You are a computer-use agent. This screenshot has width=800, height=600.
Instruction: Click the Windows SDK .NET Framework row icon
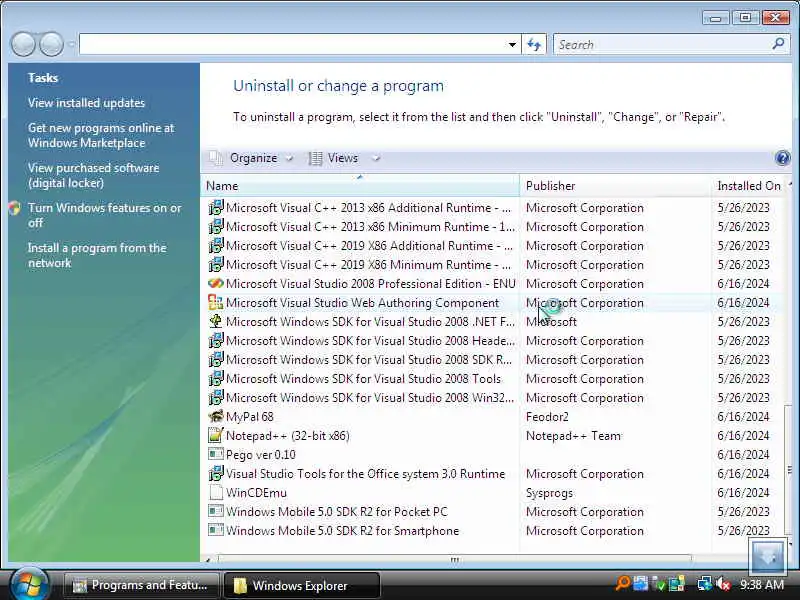pyautogui.click(x=216, y=321)
